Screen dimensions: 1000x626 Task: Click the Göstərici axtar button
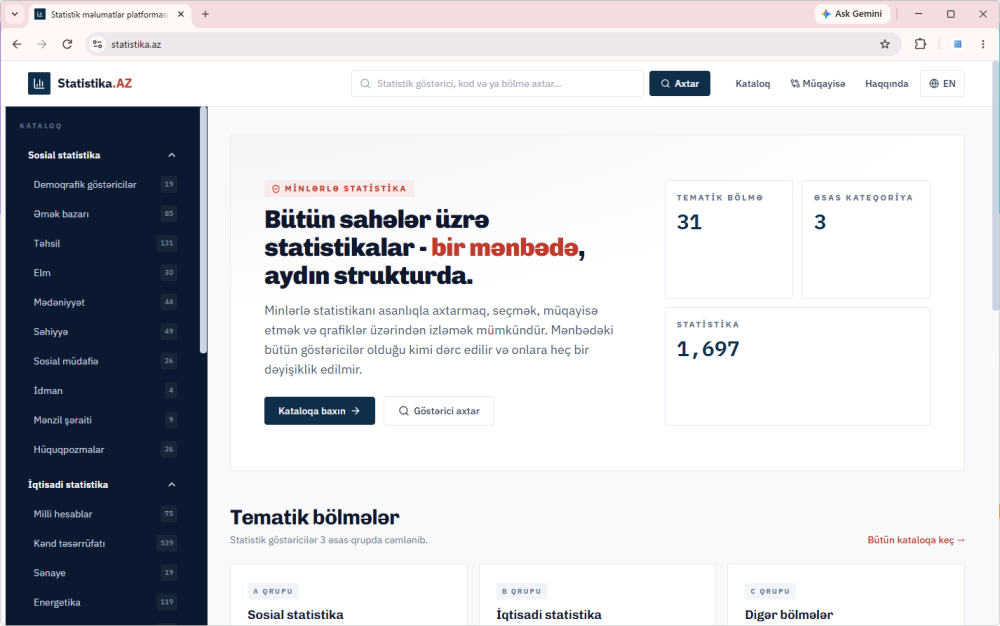coord(439,411)
